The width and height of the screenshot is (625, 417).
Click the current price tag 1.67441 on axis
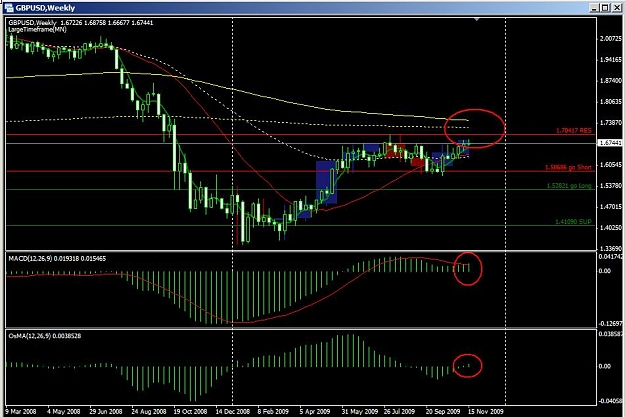click(610, 143)
